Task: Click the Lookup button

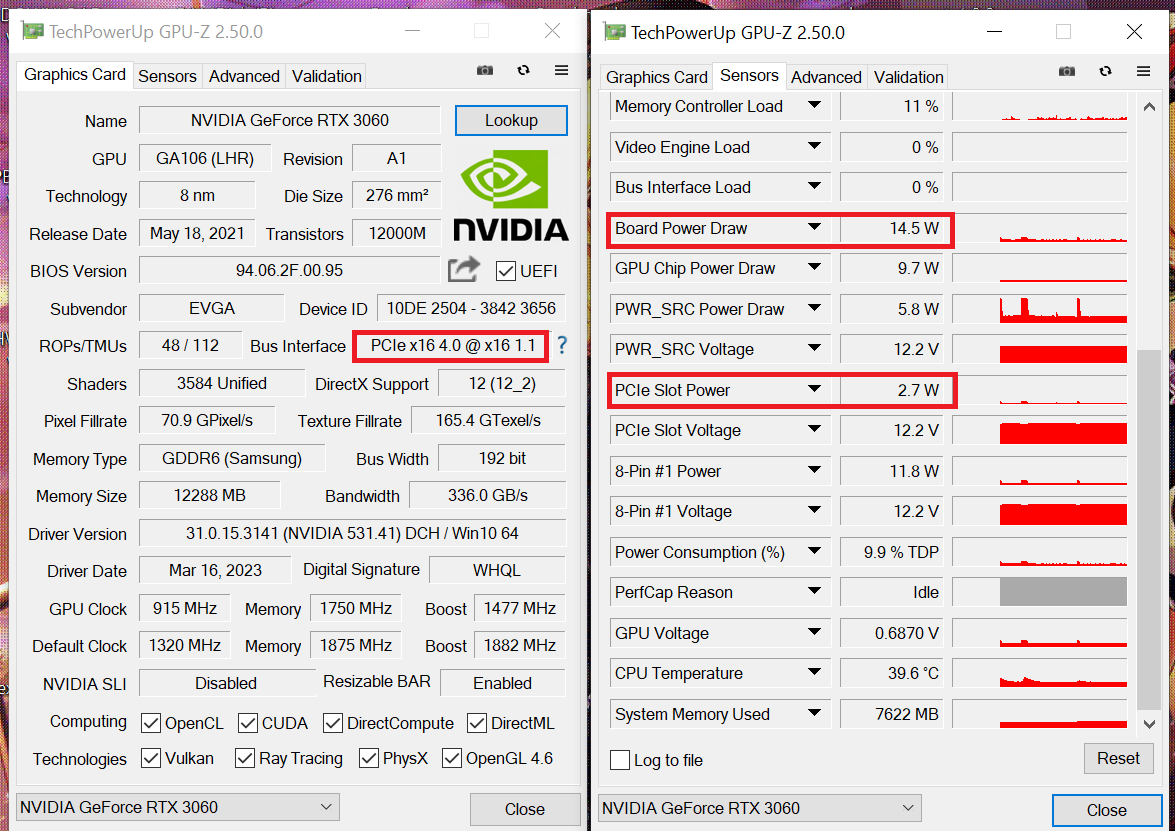Action: tap(511, 121)
